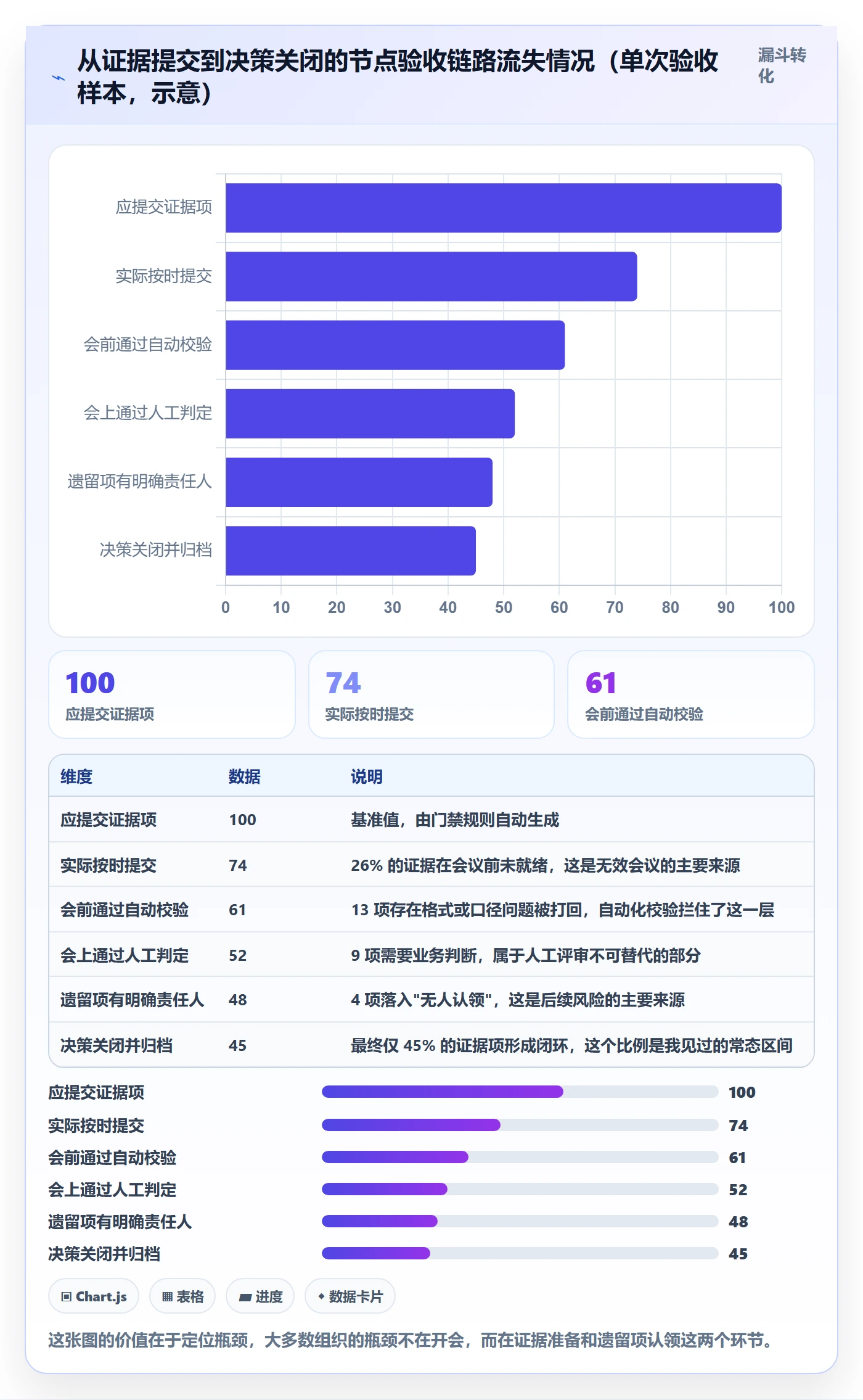Click the 会上通过人工判定 progress bar showing 52
Viewport: 863px width, 1400px height.
pos(520,1189)
